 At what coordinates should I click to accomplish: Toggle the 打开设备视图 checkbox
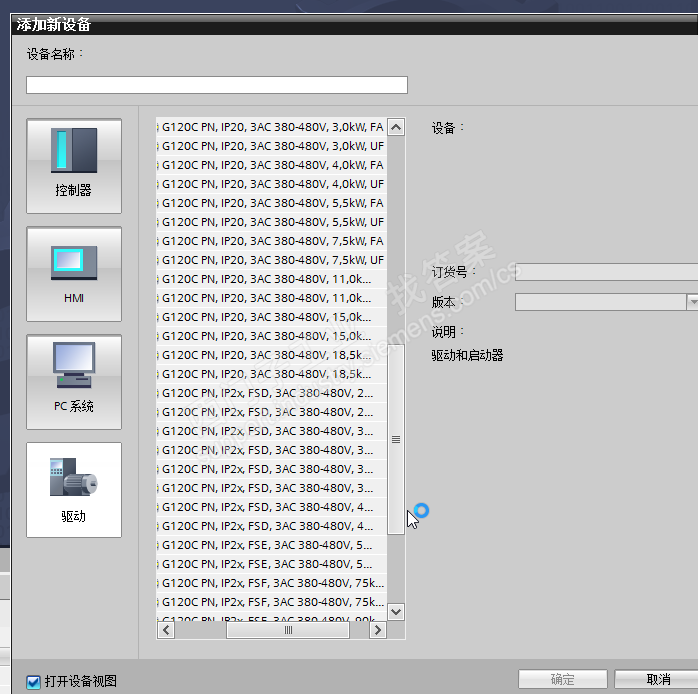click(x=33, y=682)
